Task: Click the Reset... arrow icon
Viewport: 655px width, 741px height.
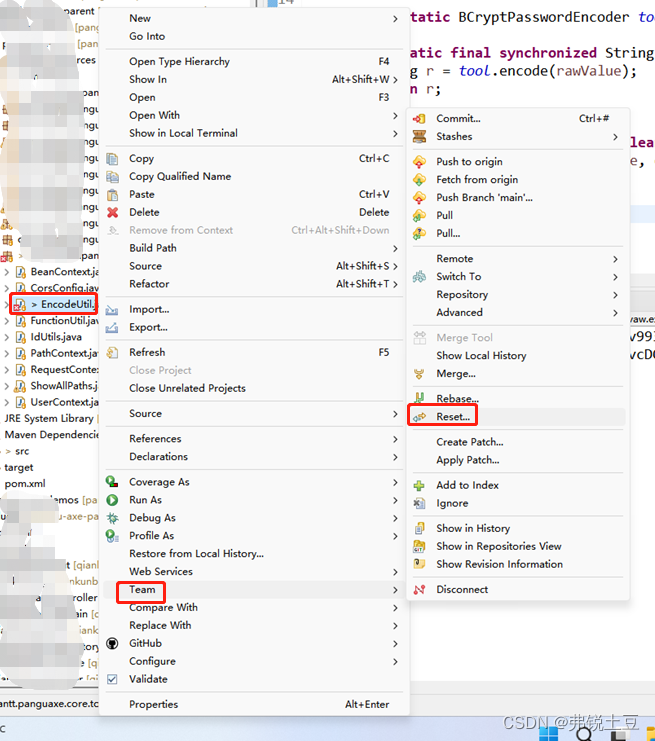Action: tap(419, 417)
